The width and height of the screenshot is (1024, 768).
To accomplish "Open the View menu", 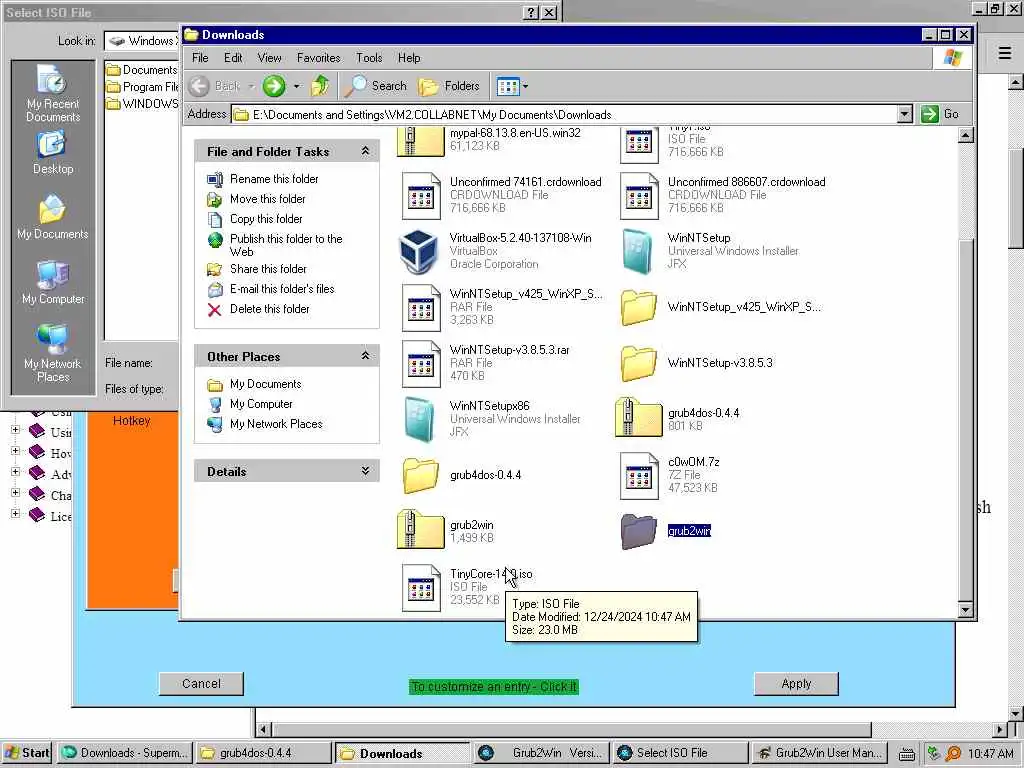I will coord(269,57).
